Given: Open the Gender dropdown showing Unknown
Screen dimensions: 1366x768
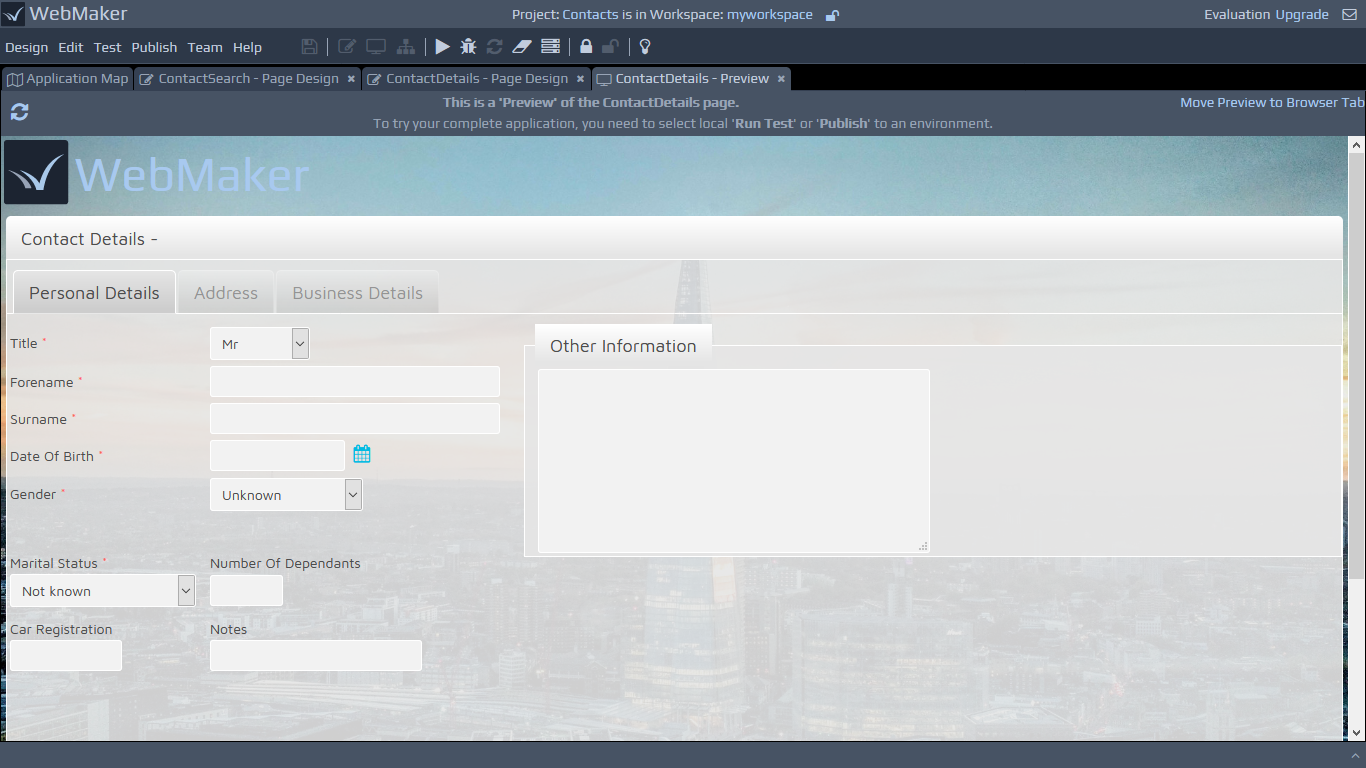Looking at the screenshot, I should coord(286,495).
